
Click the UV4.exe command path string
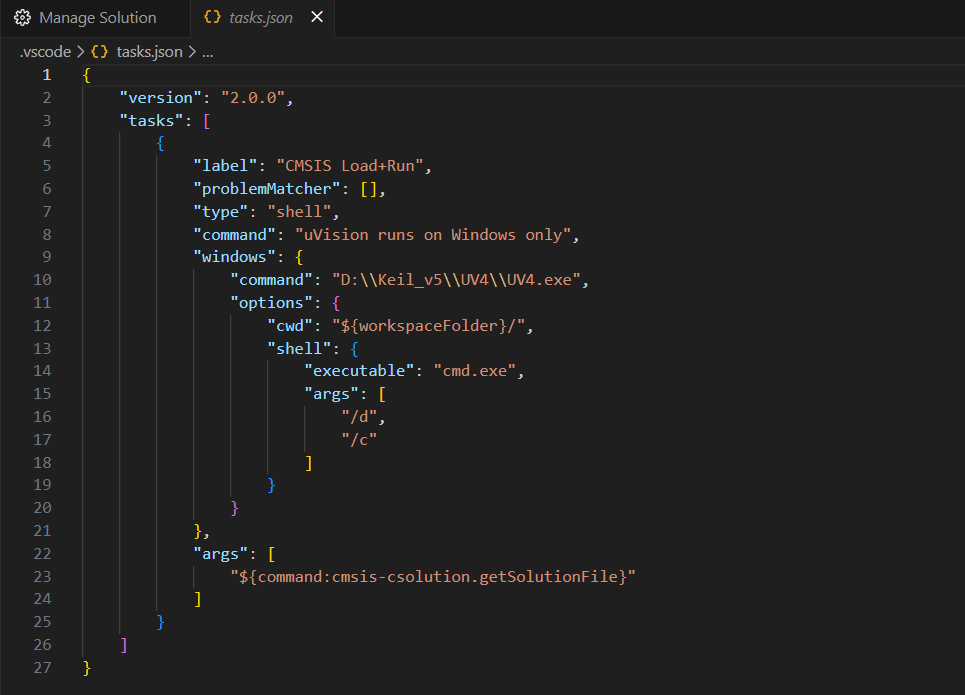pos(459,280)
